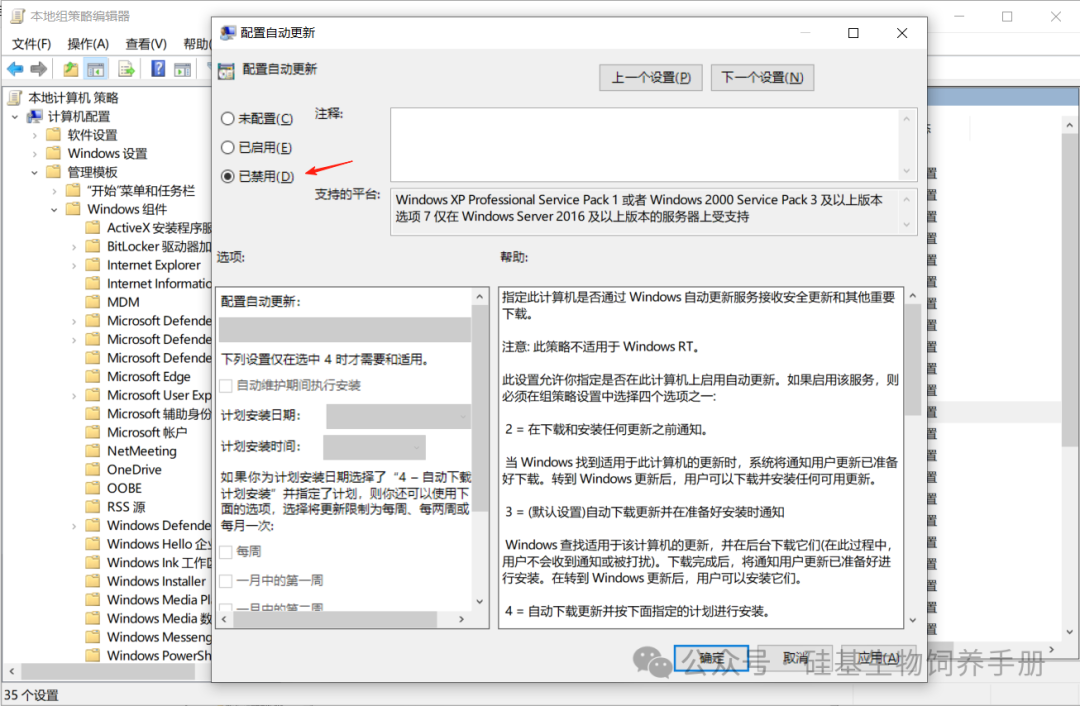Click the 确定 button
1080x706 pixels.
coord(711,658)
